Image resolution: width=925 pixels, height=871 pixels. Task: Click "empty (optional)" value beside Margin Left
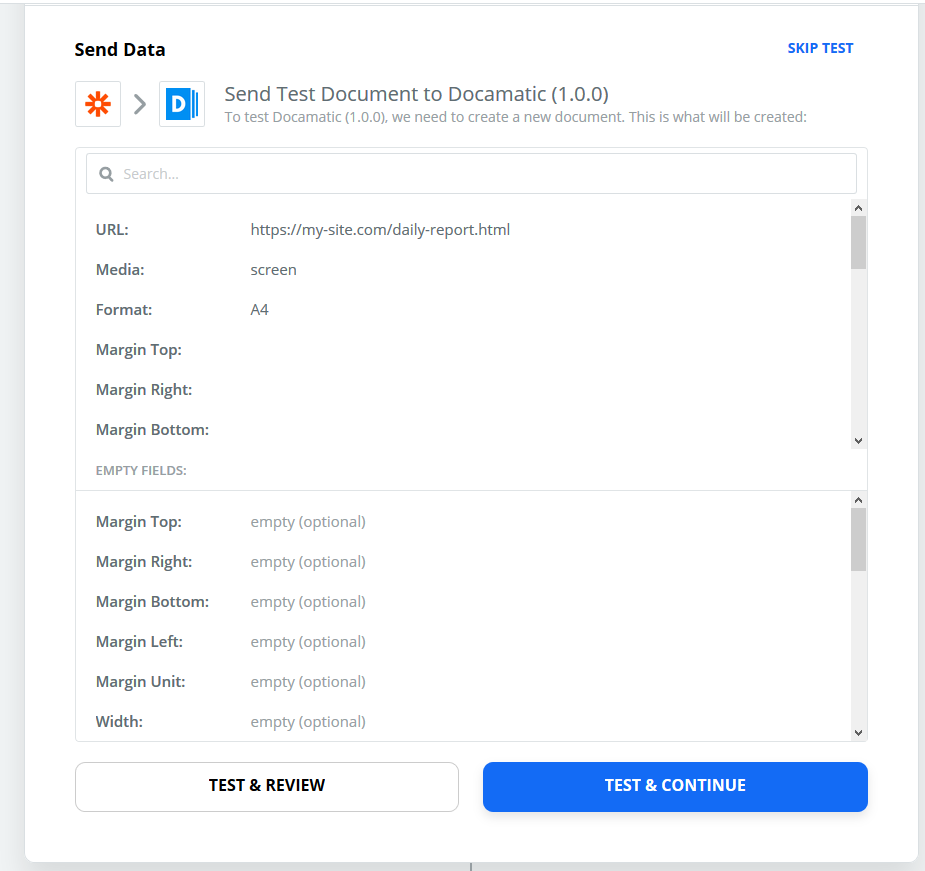tap(308, 642)
